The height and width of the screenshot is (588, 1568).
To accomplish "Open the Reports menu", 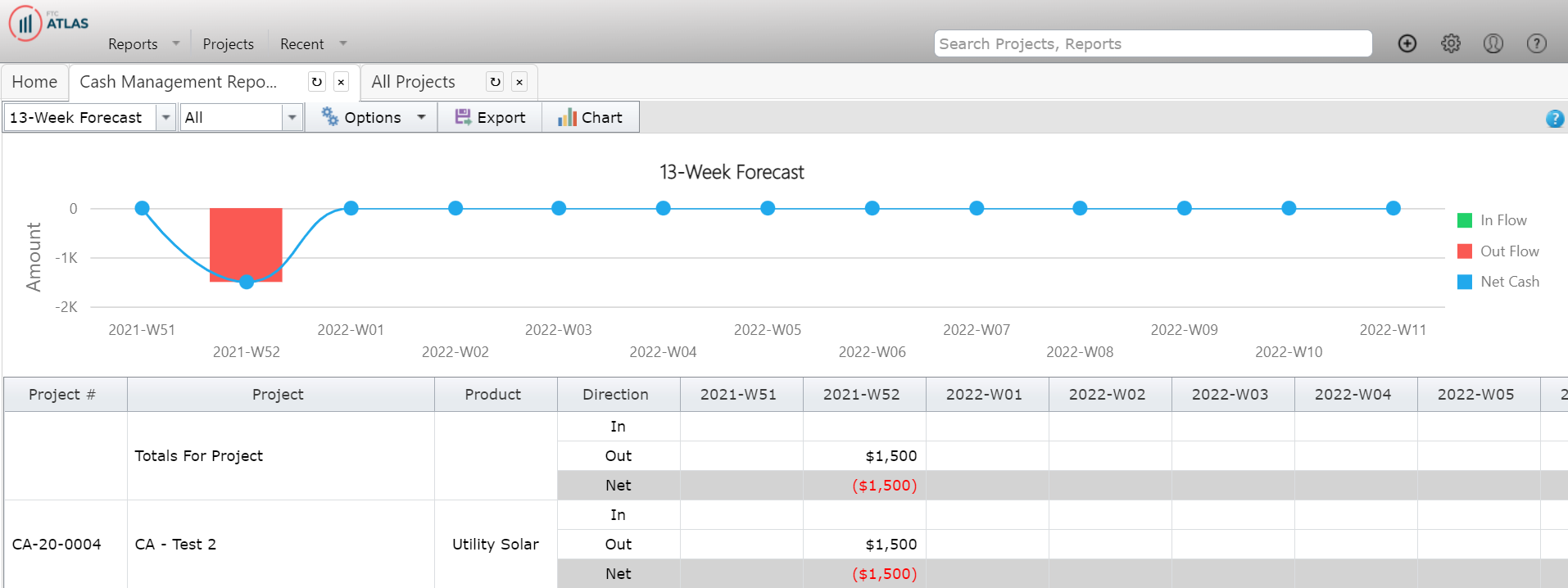I will (133, 44).
